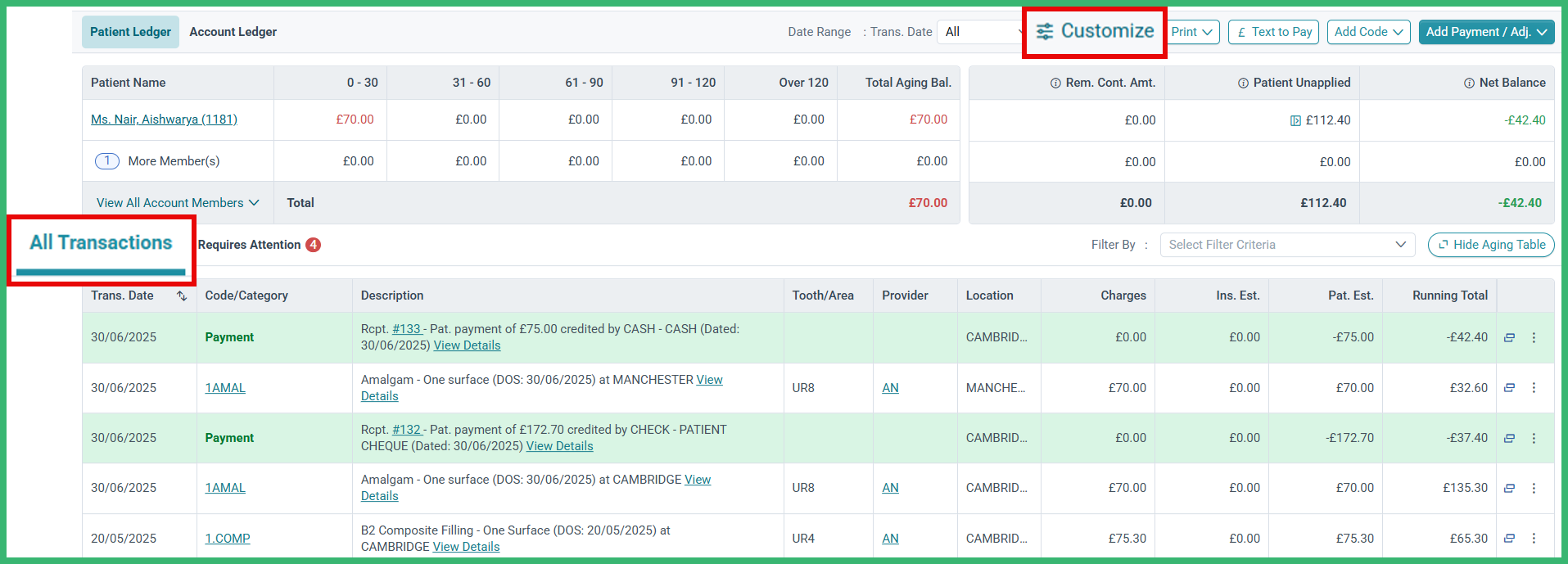Click the red 4 badge on Requires Attention
The image size is (1568, 564).
313,245
